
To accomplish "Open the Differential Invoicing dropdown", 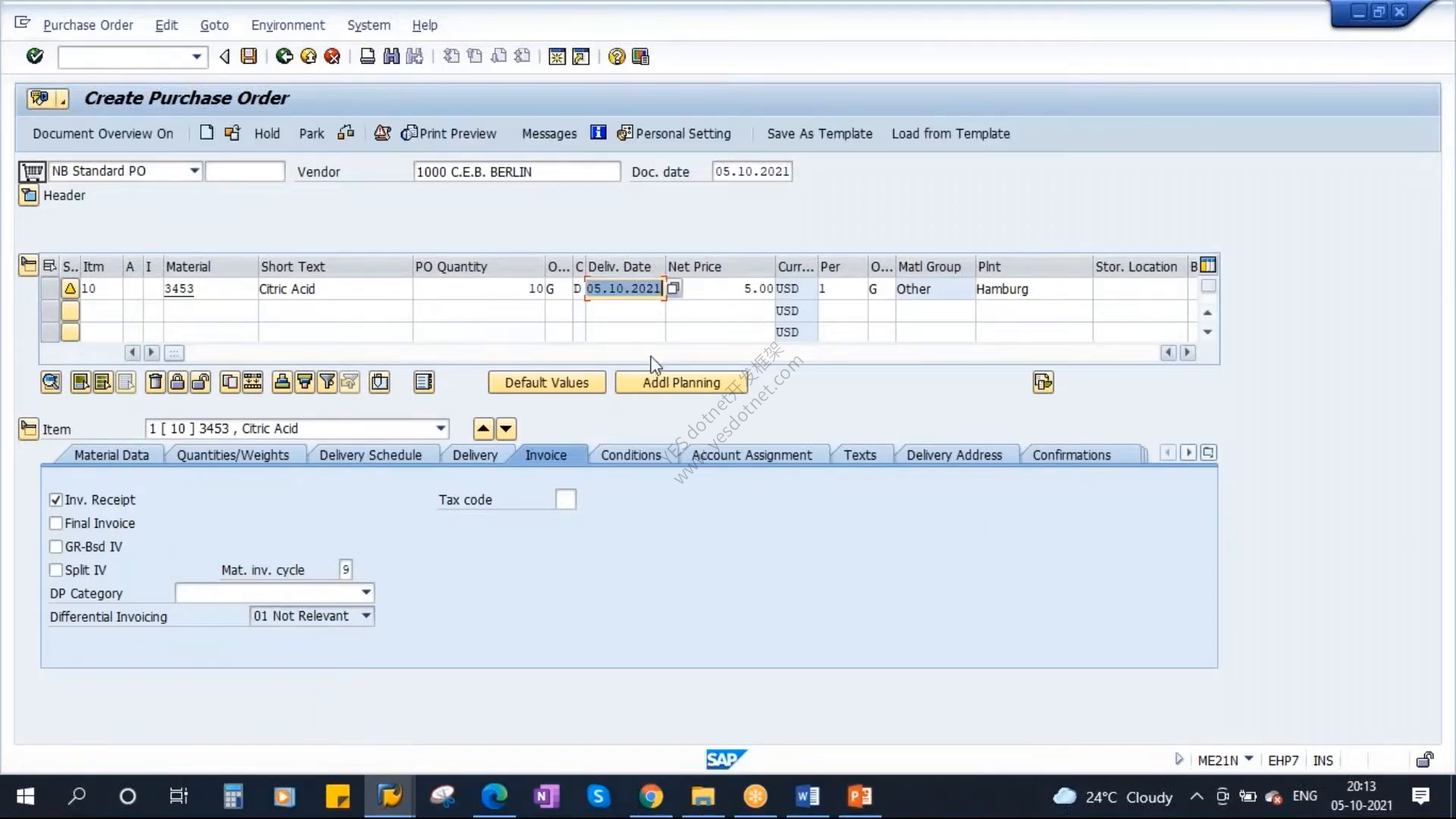I will [x=366, y=616].
